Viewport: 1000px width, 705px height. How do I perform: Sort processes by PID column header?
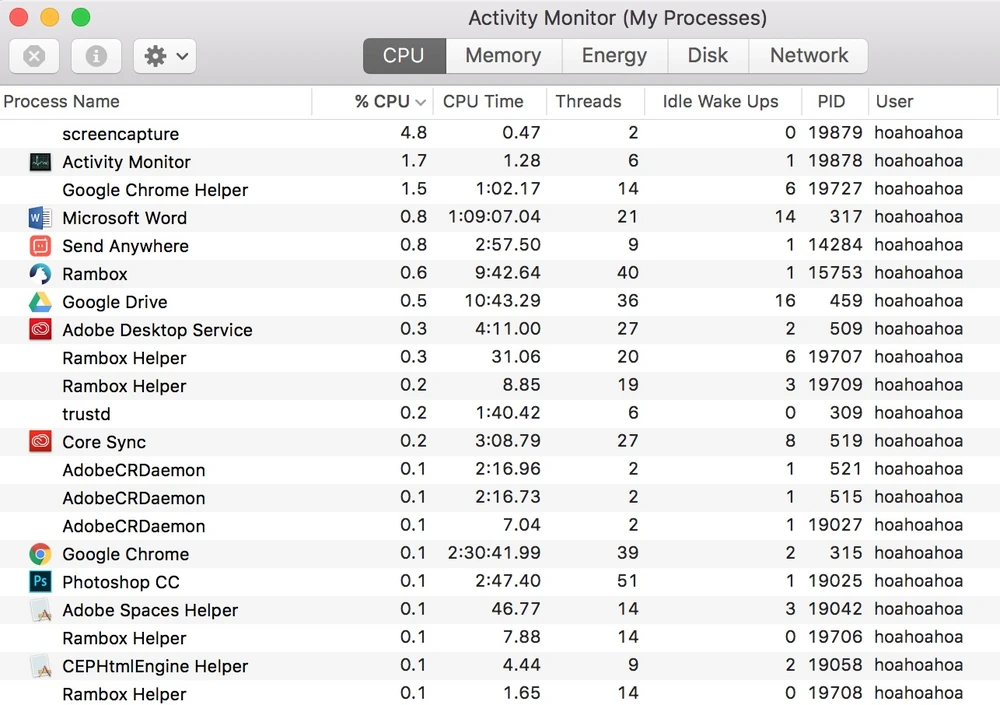tap(831, 101)
